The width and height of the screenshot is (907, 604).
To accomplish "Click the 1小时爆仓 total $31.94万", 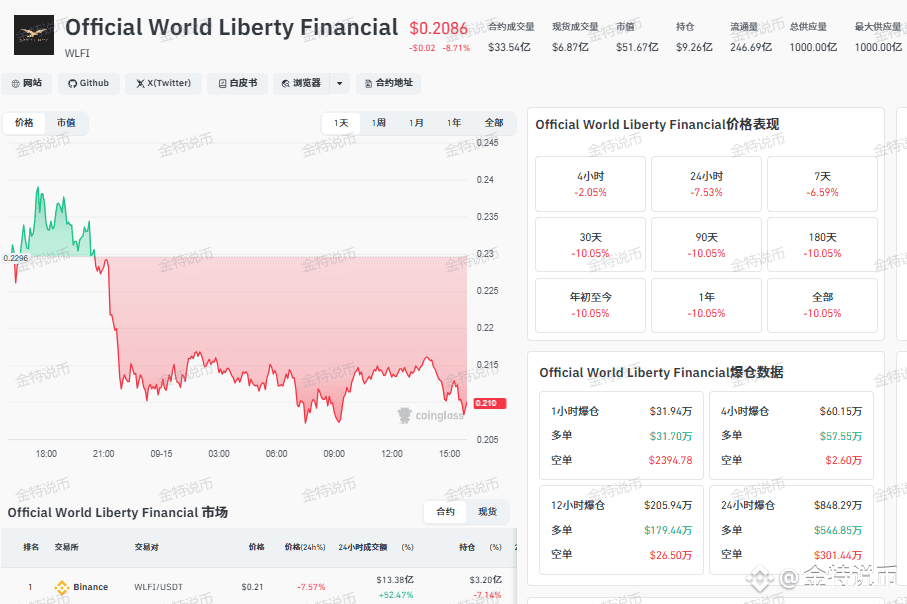I will (670, 411).
